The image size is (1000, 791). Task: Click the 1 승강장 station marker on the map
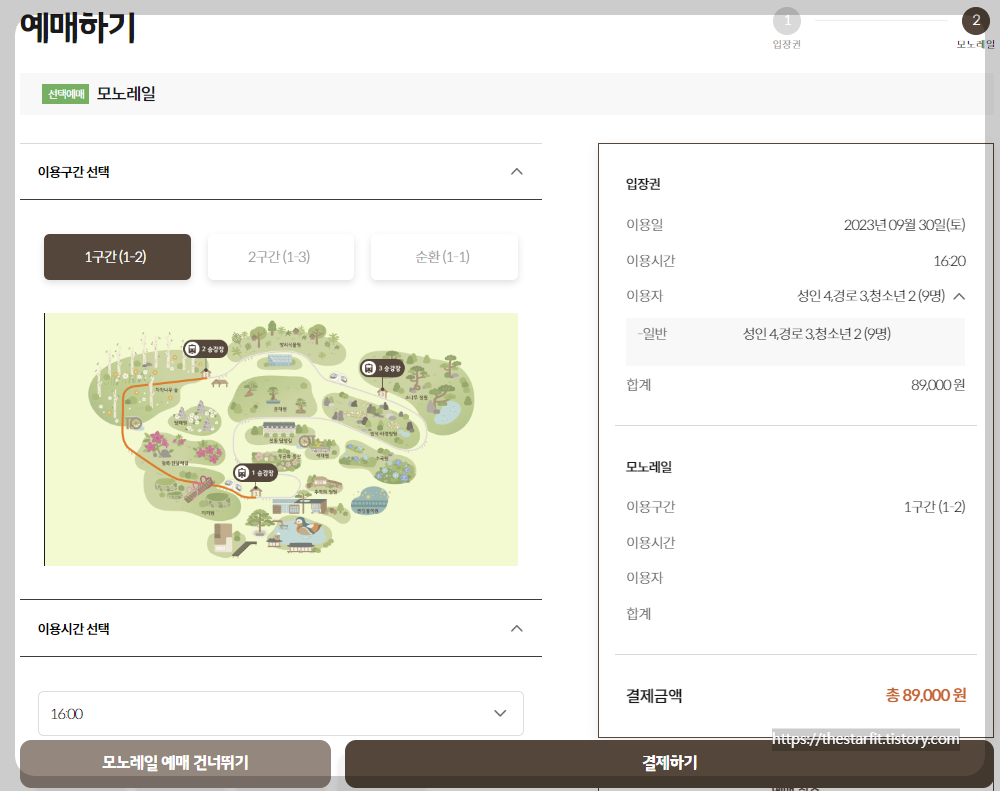256,472
